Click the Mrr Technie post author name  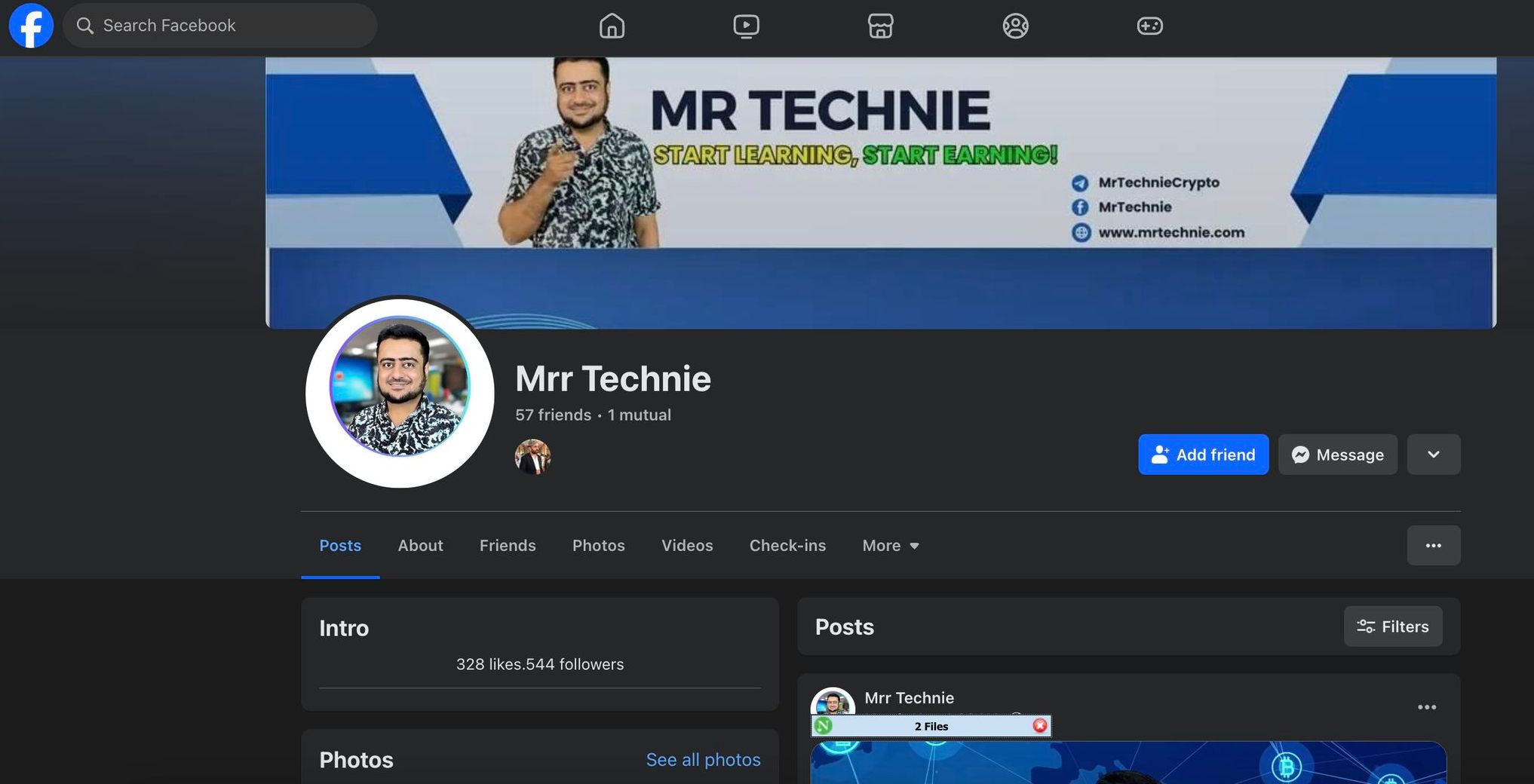point(909,698)
